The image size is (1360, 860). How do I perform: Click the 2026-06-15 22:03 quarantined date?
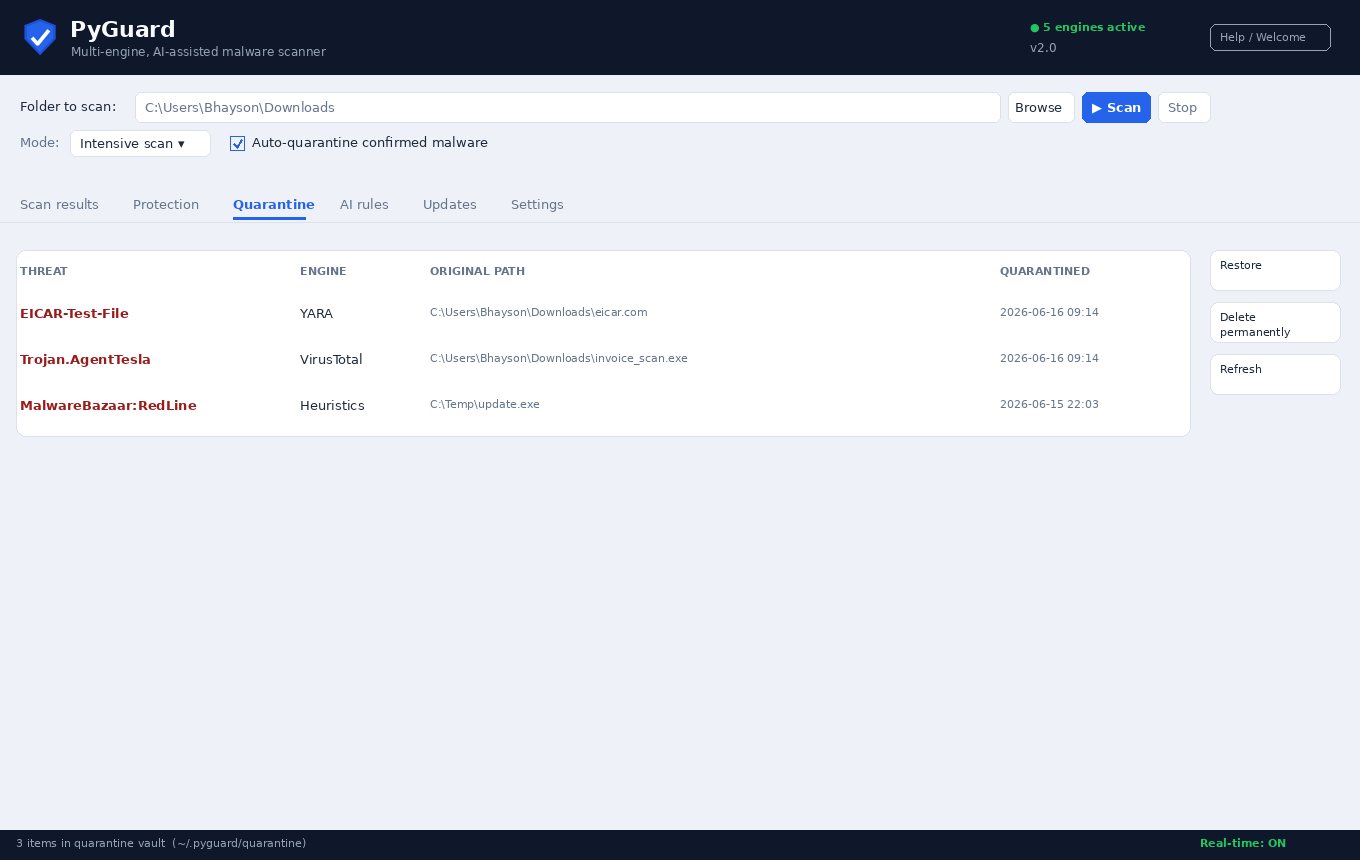1049,404
